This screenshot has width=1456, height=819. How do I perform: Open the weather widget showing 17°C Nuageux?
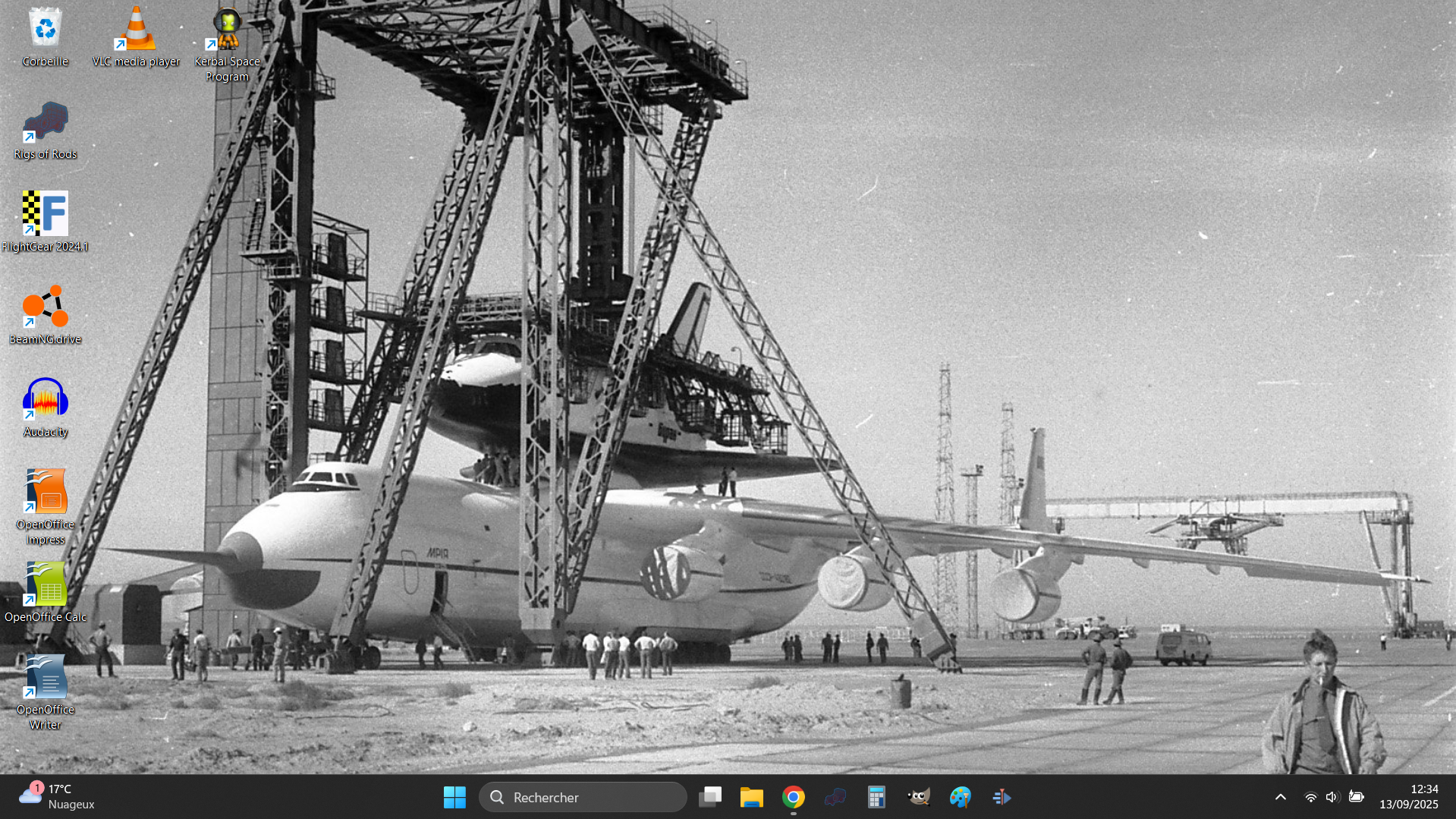pos(57,797)
